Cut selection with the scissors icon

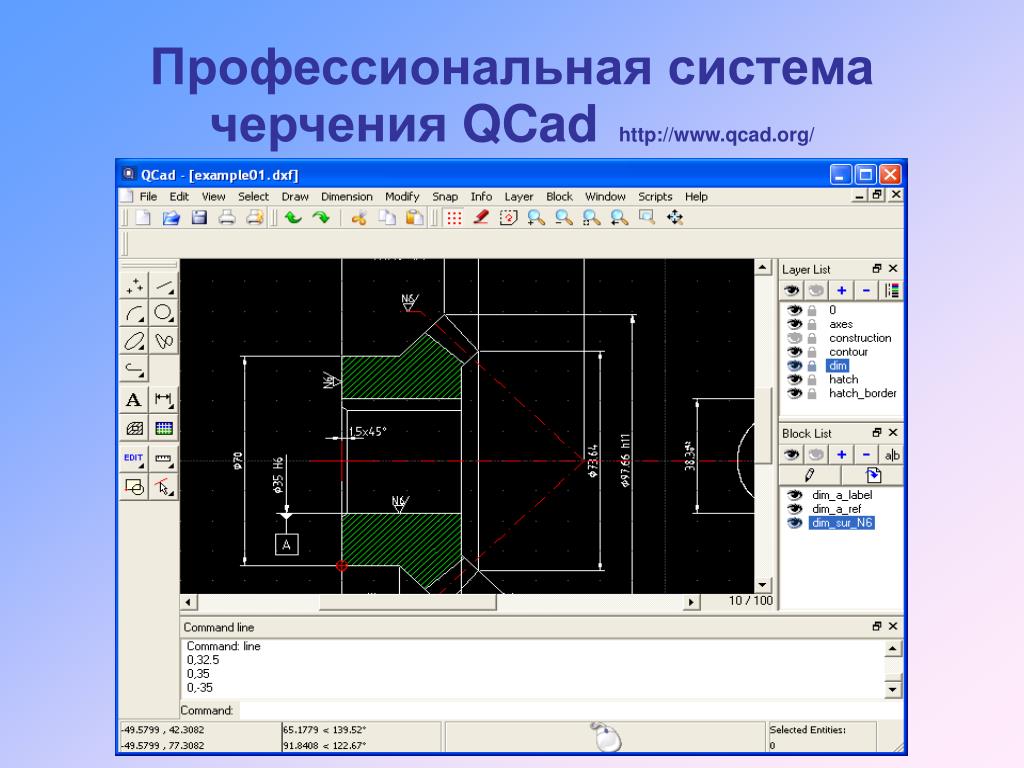pos(359,217)
